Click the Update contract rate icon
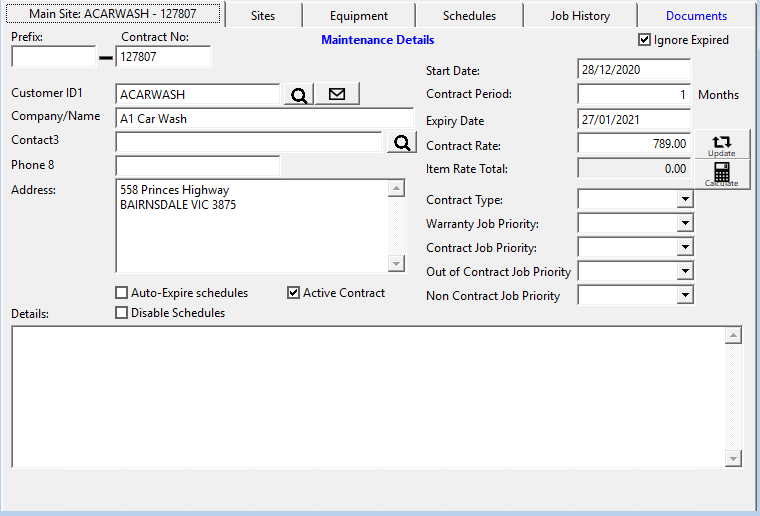The image size is (760, 516). [x=721, y=145]
